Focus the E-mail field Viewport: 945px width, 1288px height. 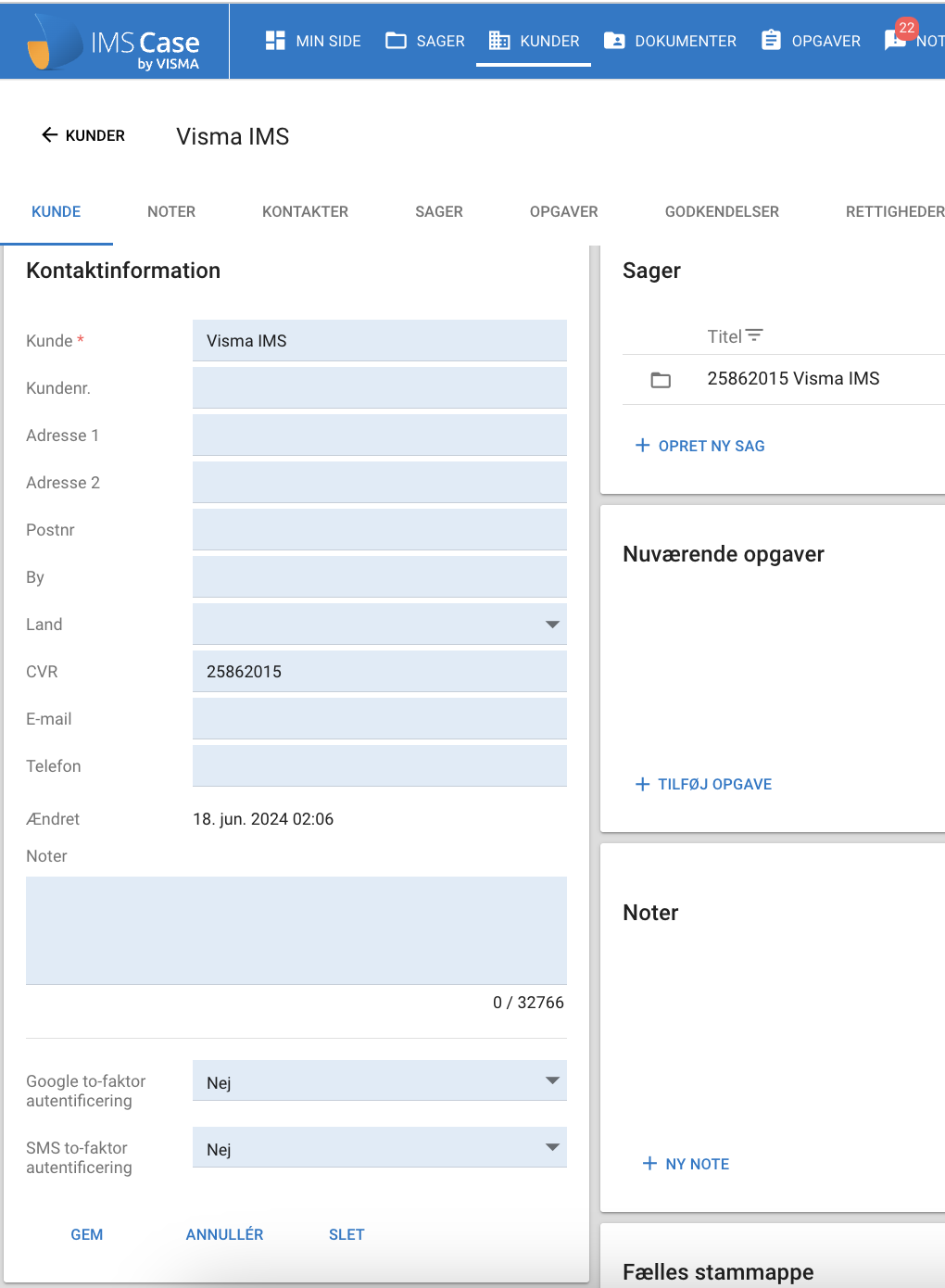(x=380, y=718)
